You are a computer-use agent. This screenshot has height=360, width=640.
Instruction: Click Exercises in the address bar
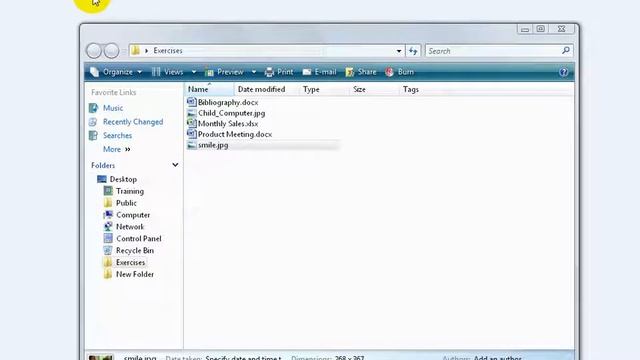(x=168, y=51)
